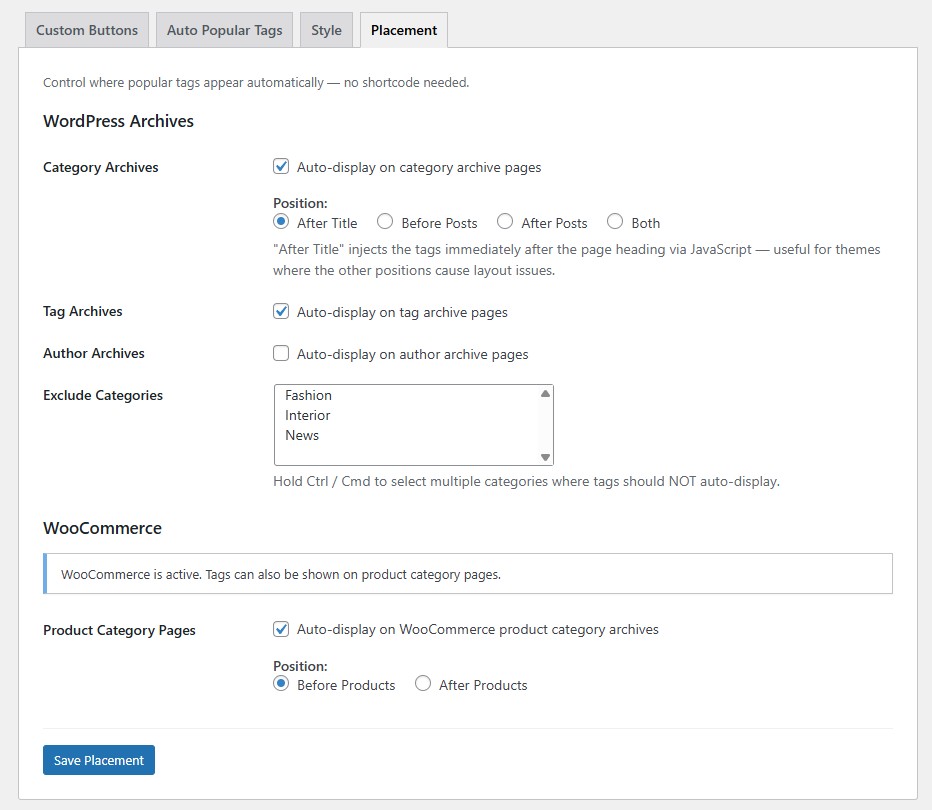This screenshot has height=810, width=932.
Task: Select After Products position
Action: [423, 684]
